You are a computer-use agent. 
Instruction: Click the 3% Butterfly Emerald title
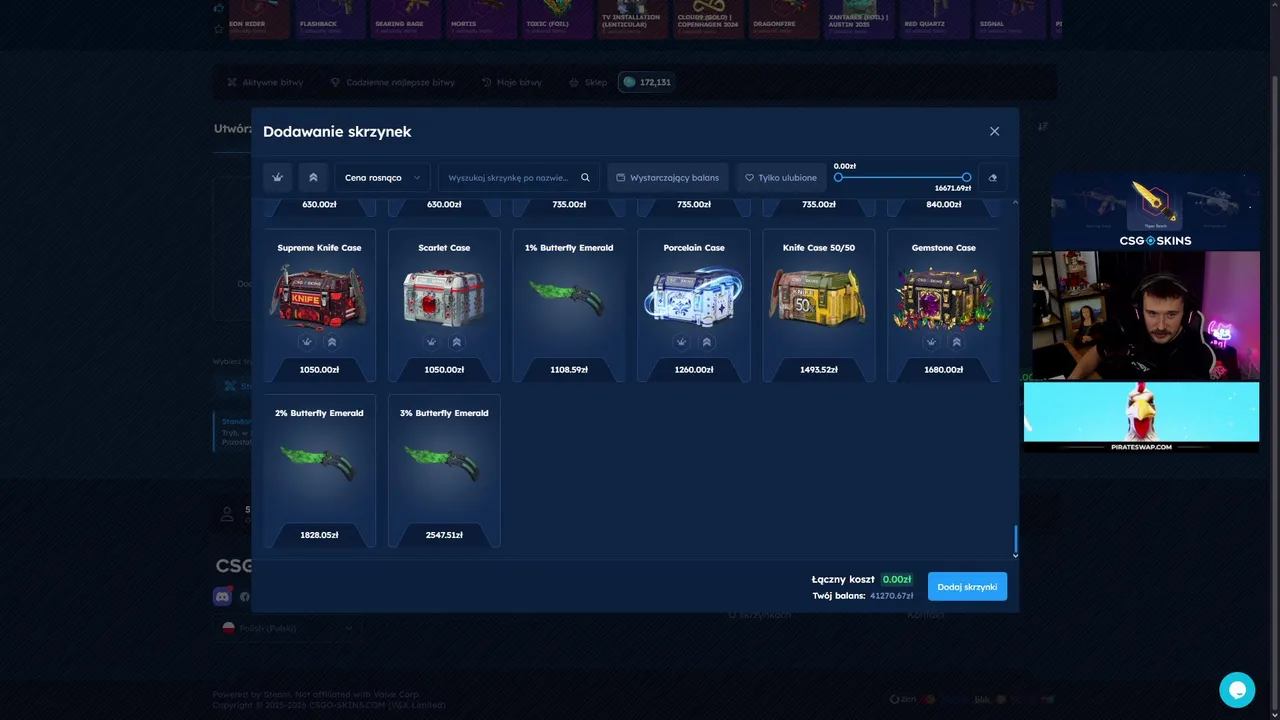point(444,413)
